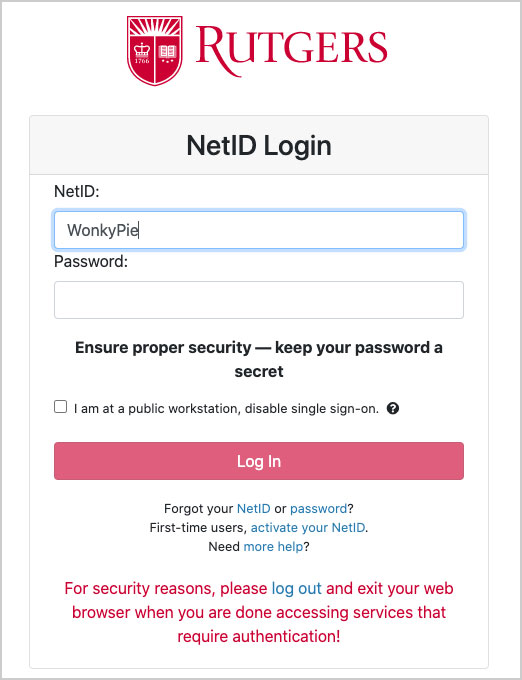The image size is (522, 680).
Task: Submit with the Log In button
Action: point(259,461)
